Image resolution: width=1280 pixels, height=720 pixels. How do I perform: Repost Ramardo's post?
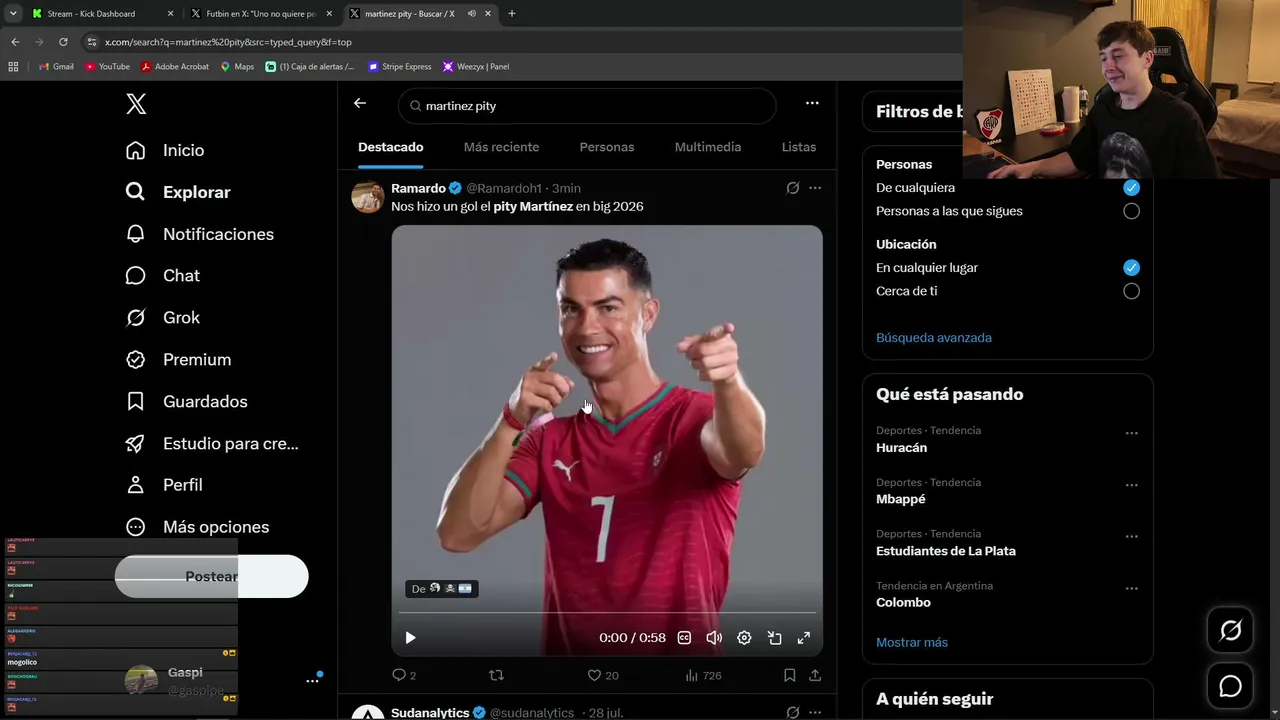click(x=496, y=675)
